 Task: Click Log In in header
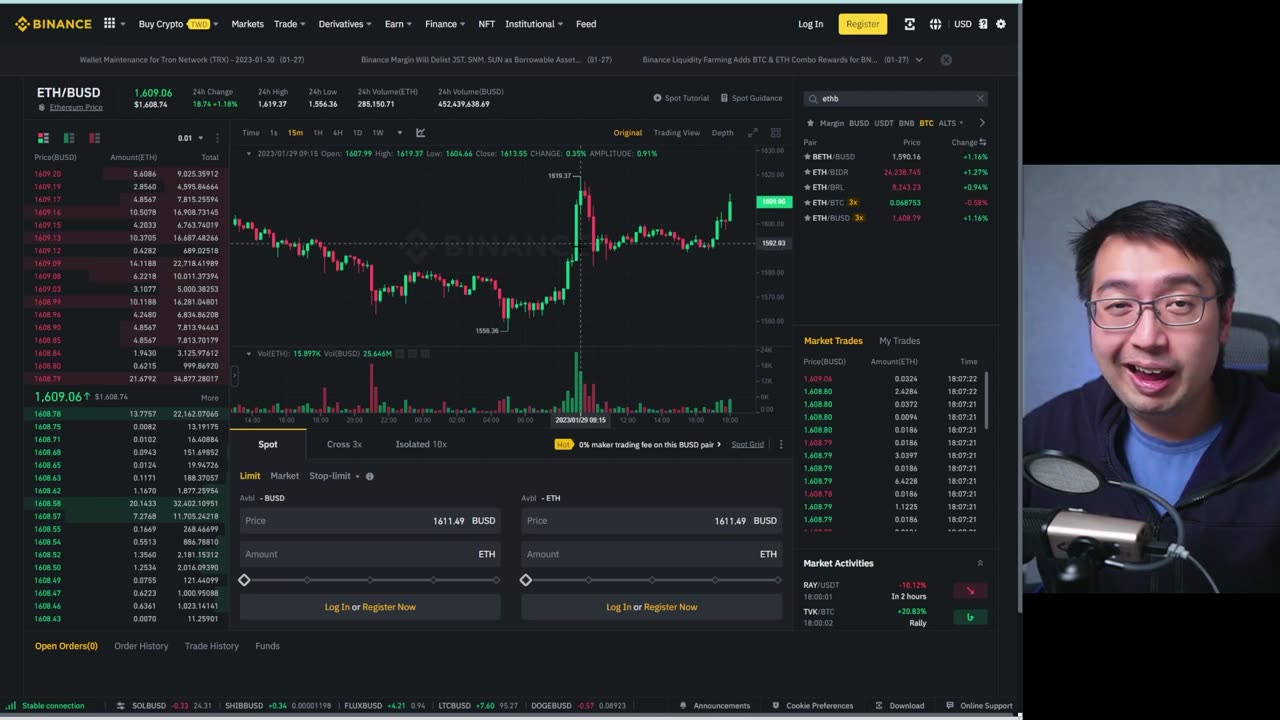pos(811,24)
